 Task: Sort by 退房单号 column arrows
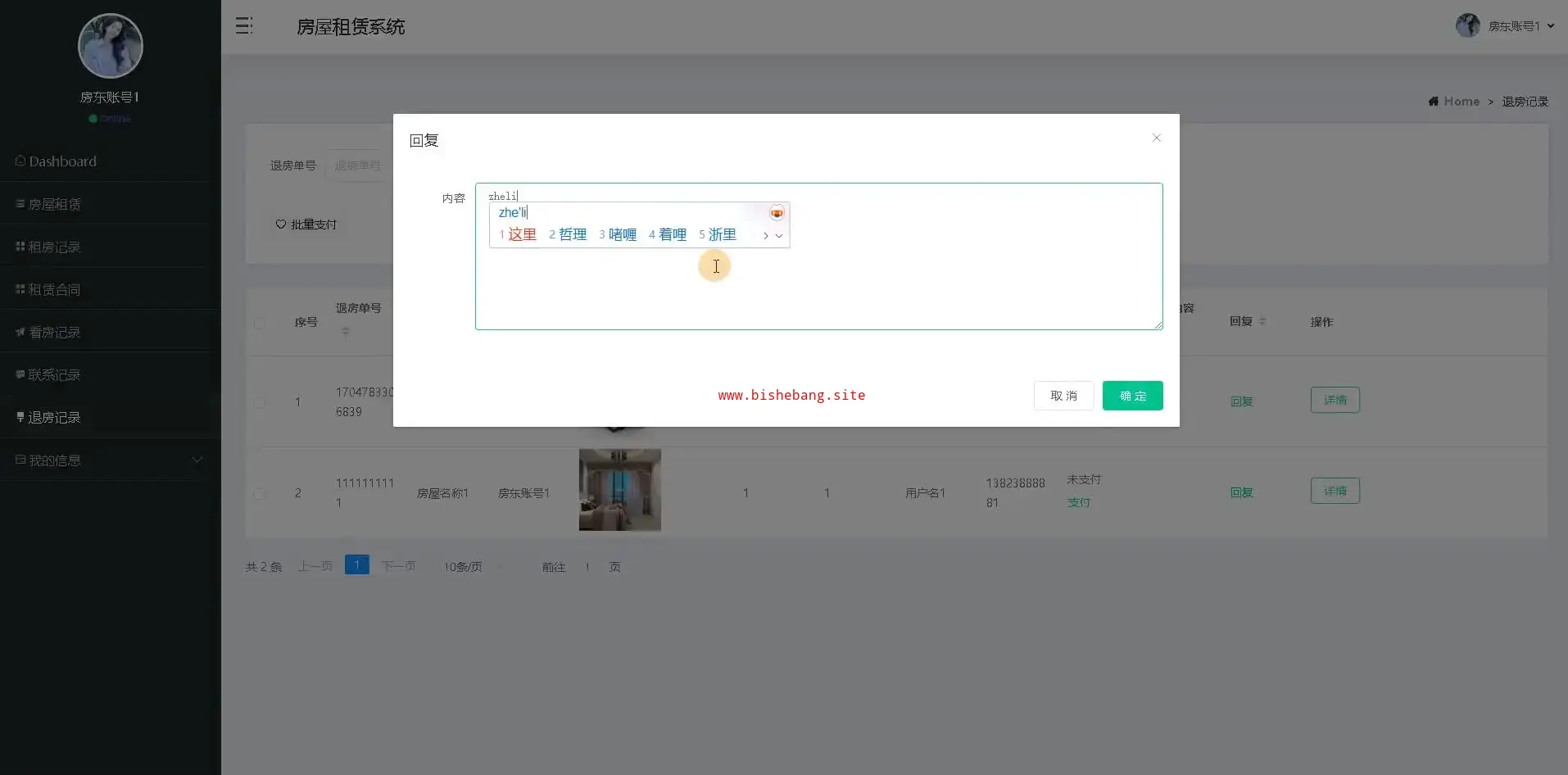[346, 331]
